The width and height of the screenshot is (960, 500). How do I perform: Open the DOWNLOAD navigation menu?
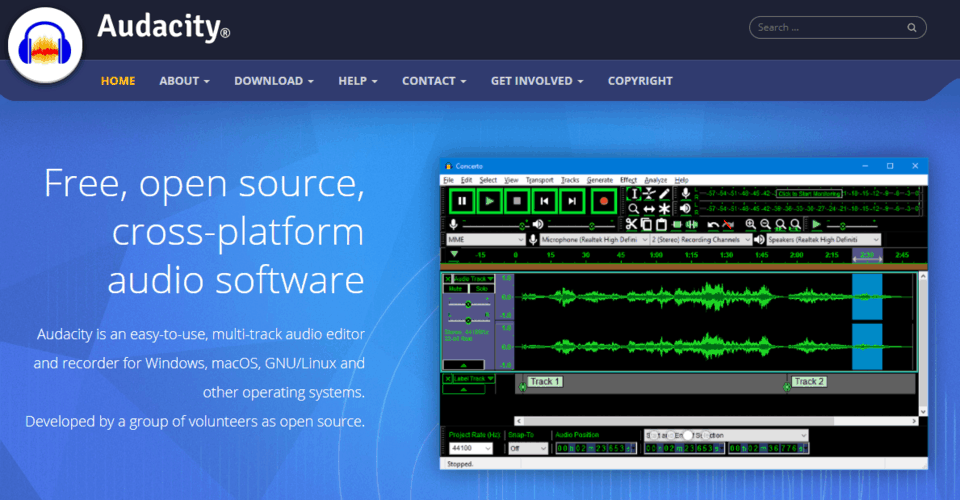pyautogui.click(x=274, y=81)
